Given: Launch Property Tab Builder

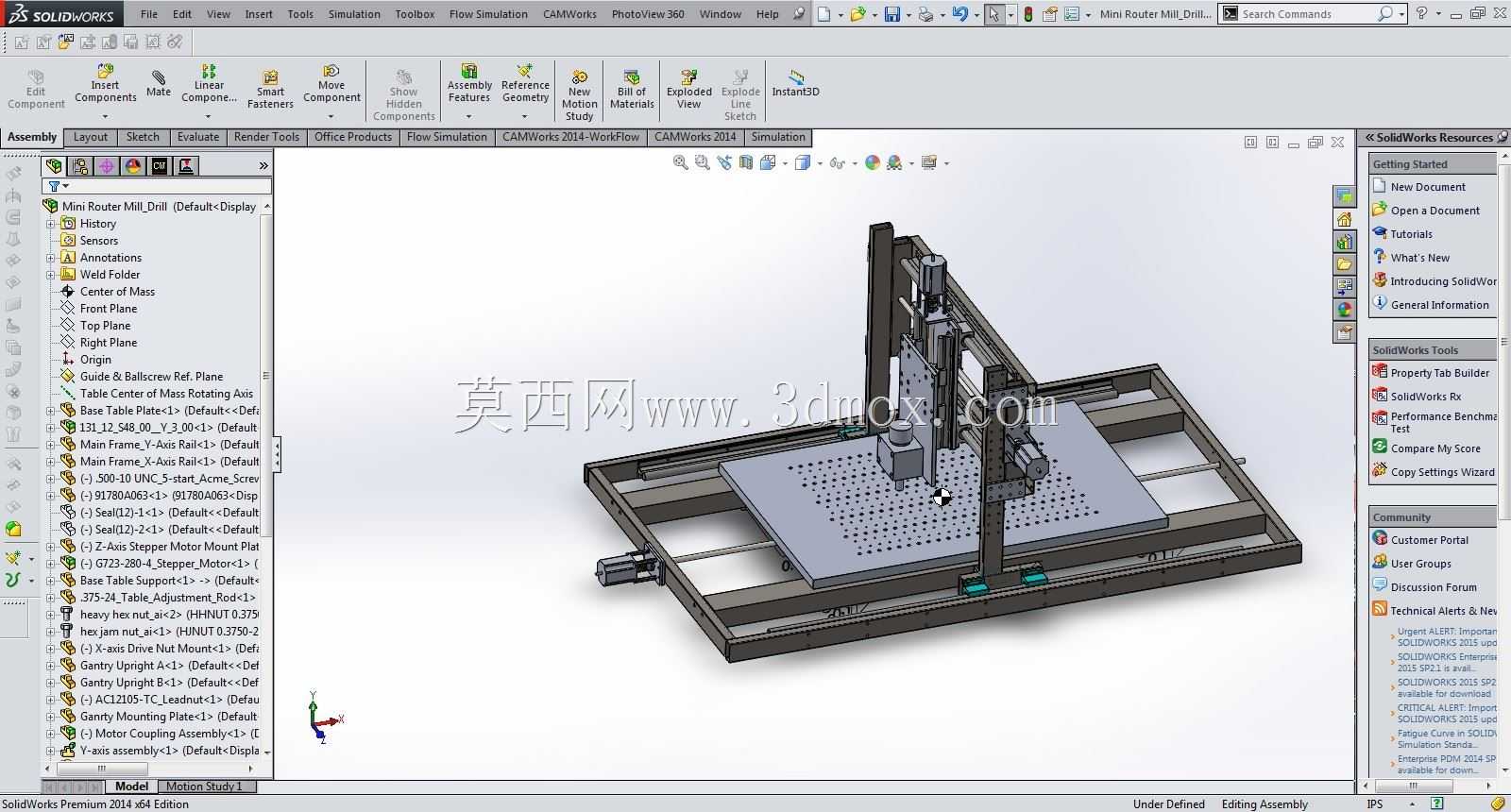Looking at the screenshot, I should click(x=1439, y=373).
